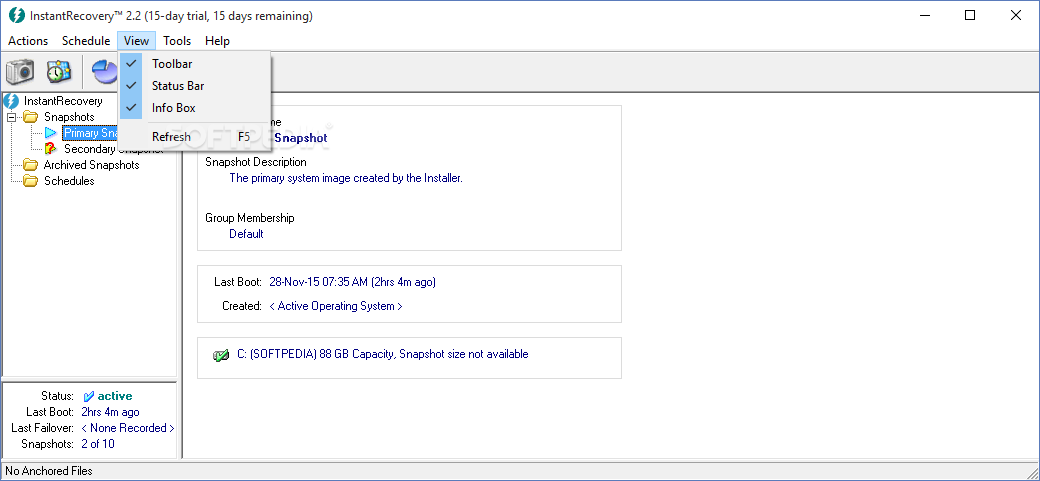Screen dimensions: 1040x481
Task: Click the description text about the Installer
Action: pyautogui.click(x=346, y=178)
